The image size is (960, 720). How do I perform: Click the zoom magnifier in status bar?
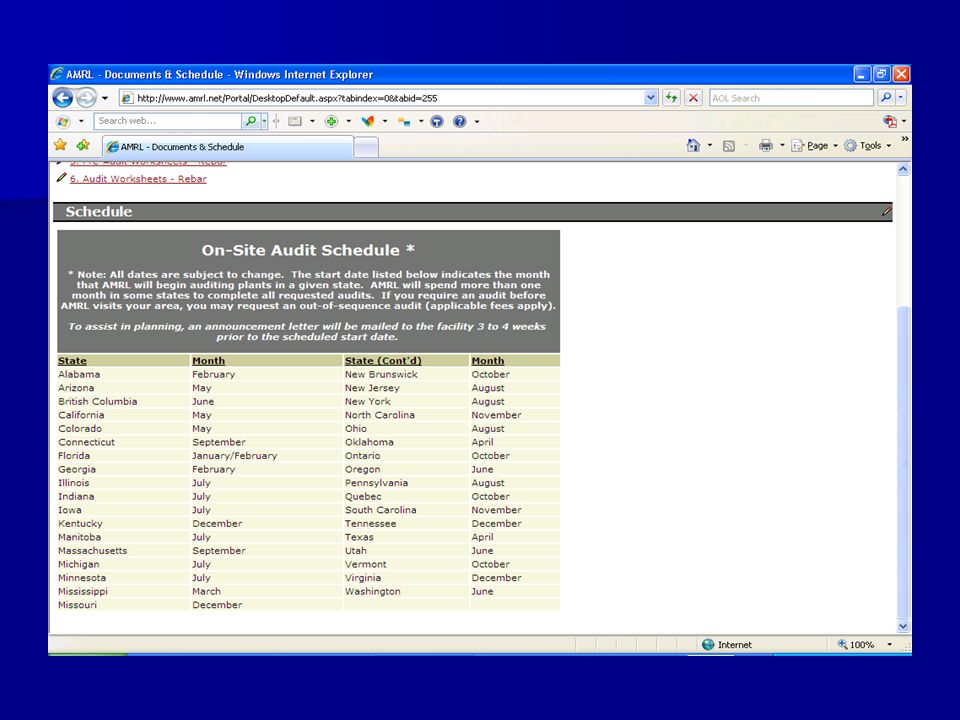[842, 644]
